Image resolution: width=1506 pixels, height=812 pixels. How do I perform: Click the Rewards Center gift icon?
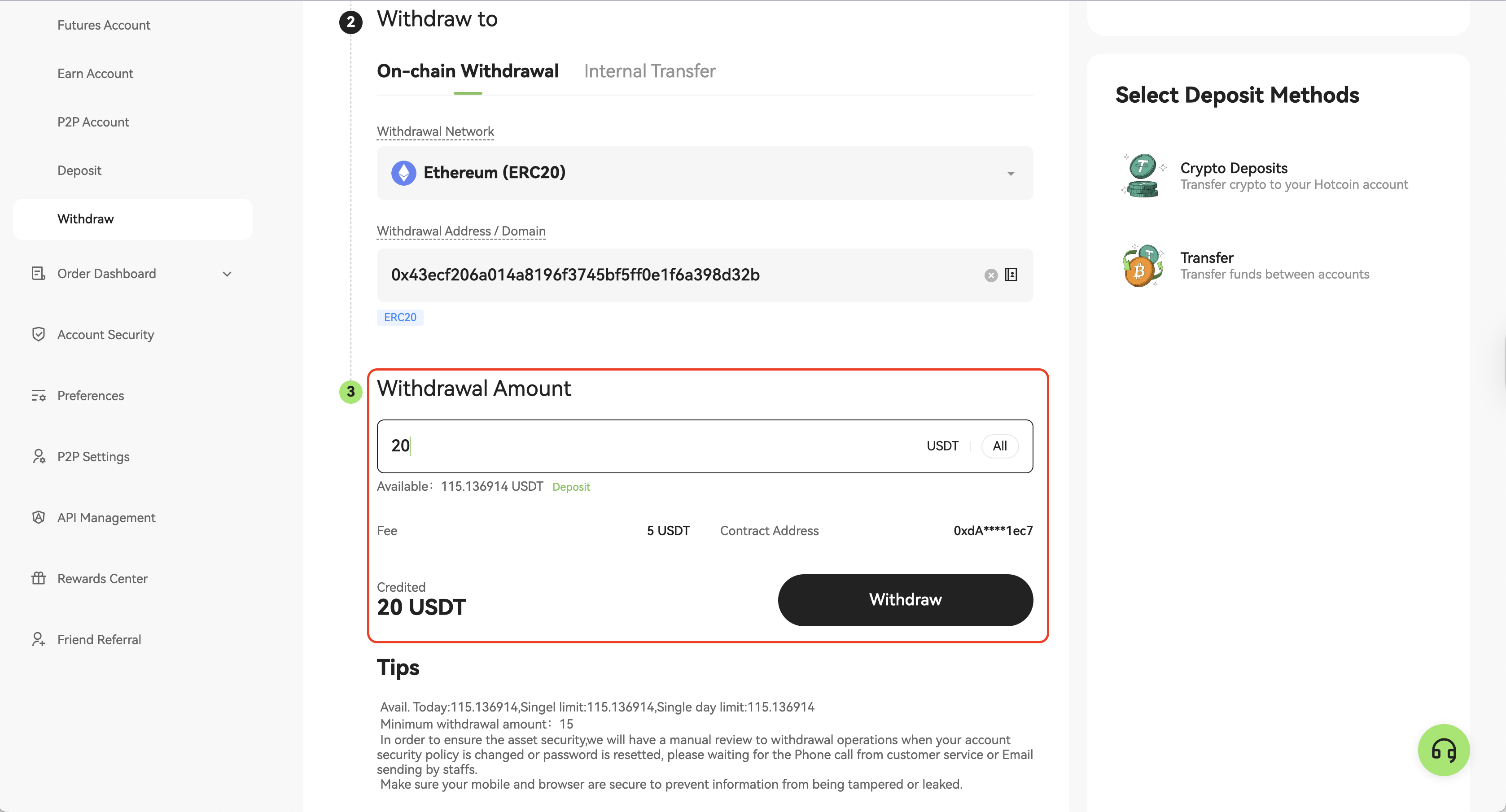pyautogui.click(x=39, y=578)
